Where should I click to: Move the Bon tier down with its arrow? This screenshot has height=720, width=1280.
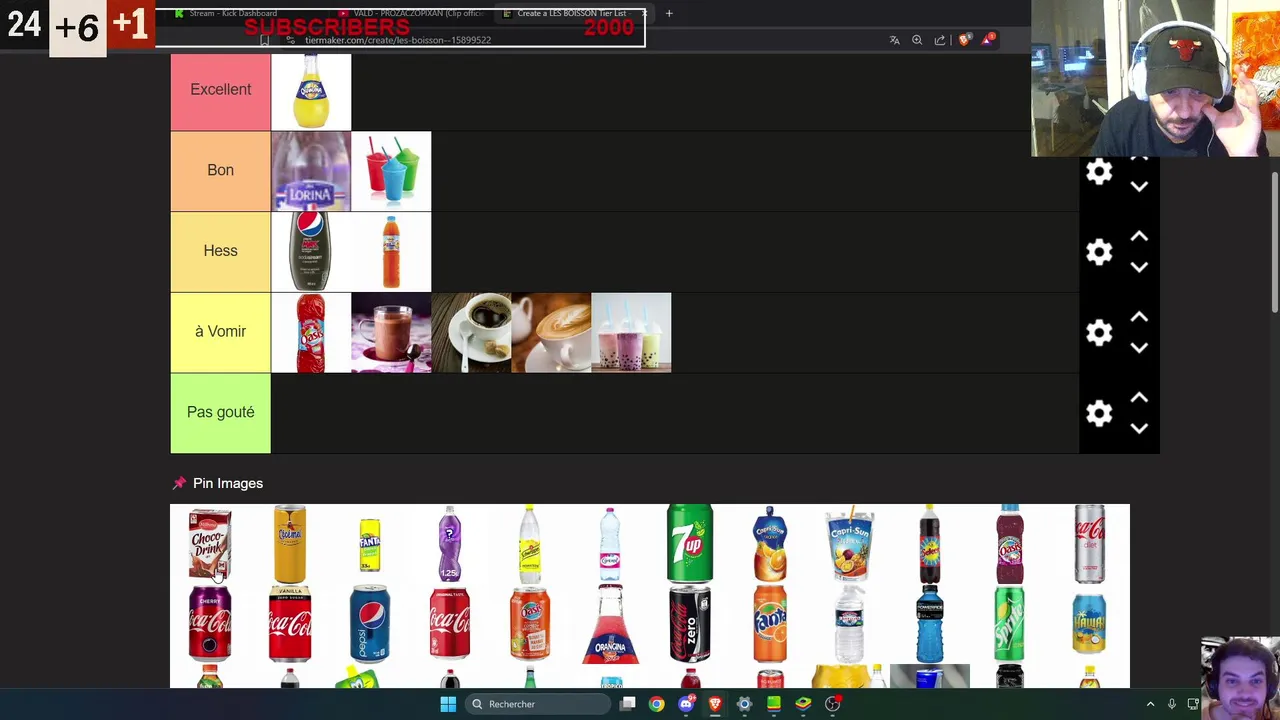(1139, 187)
